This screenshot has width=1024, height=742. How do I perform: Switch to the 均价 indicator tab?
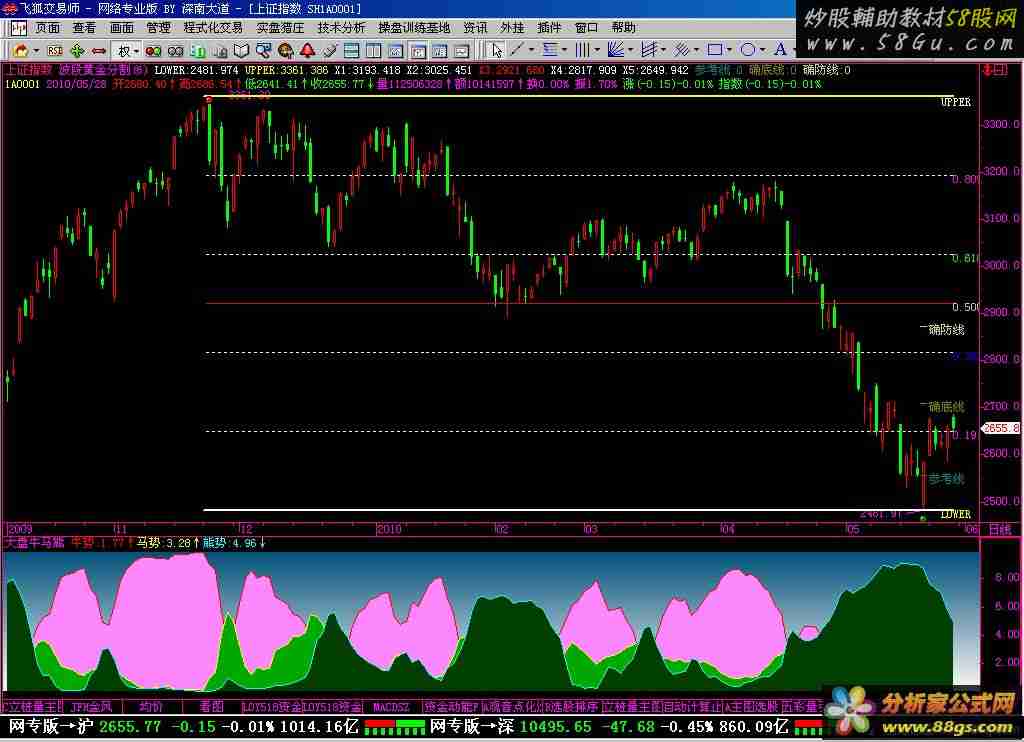tap(151, 706)
